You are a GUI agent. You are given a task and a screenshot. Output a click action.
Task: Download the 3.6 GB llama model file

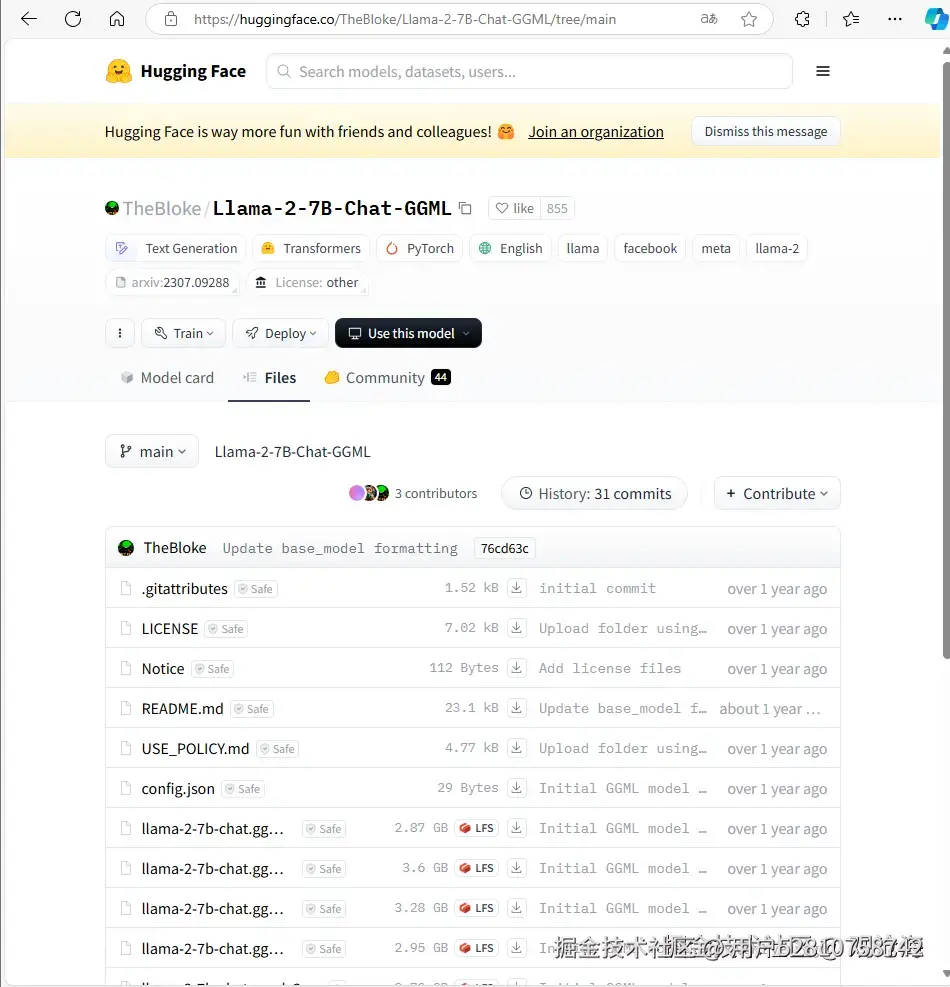coord(516,868)
